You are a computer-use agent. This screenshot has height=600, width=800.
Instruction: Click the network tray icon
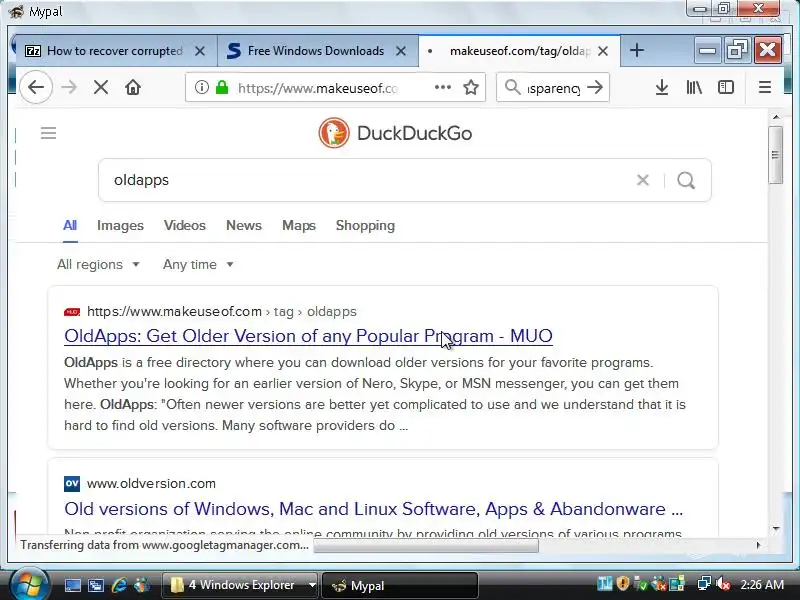704,583
